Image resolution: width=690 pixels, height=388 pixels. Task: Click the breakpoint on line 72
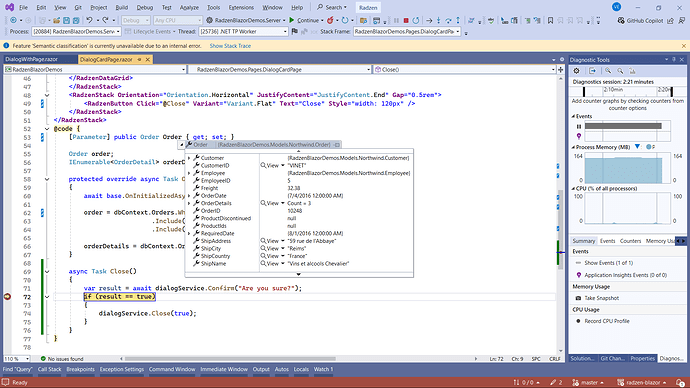pos(7,296)
